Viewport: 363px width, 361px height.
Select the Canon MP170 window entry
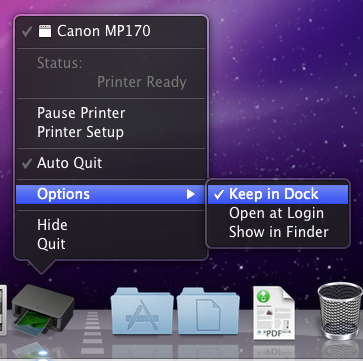pyautogui.click(x=111, y=31)
